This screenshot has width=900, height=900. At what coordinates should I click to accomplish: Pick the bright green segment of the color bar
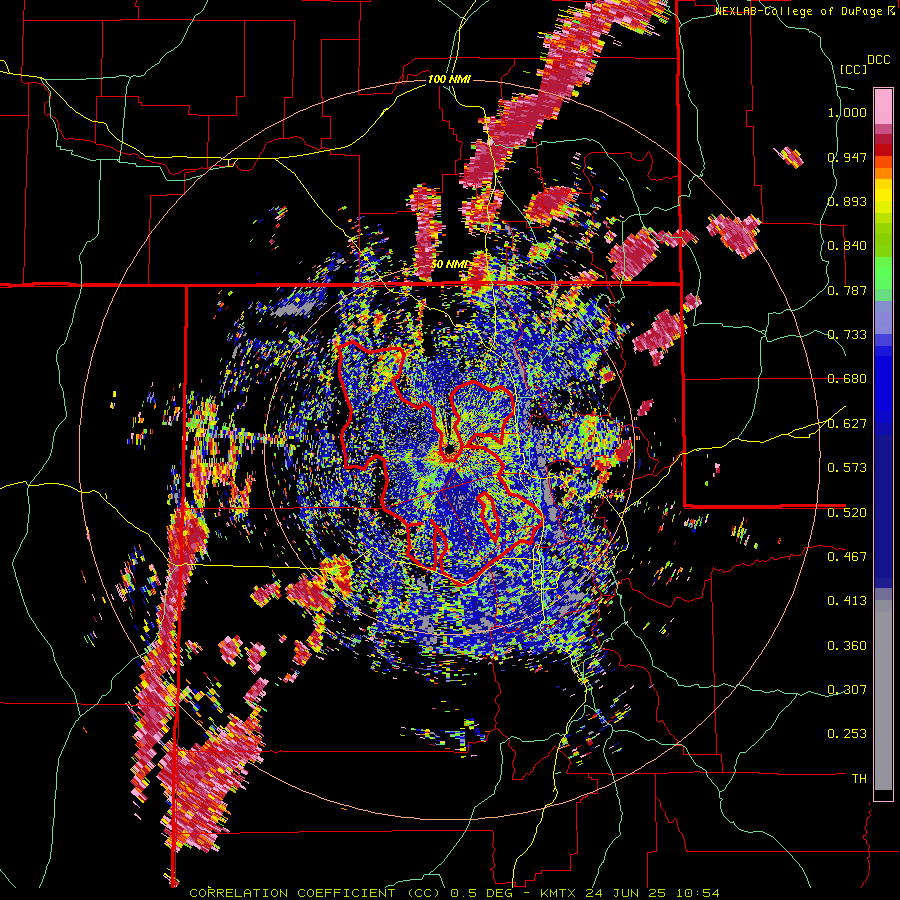click(x=883, y=273)
